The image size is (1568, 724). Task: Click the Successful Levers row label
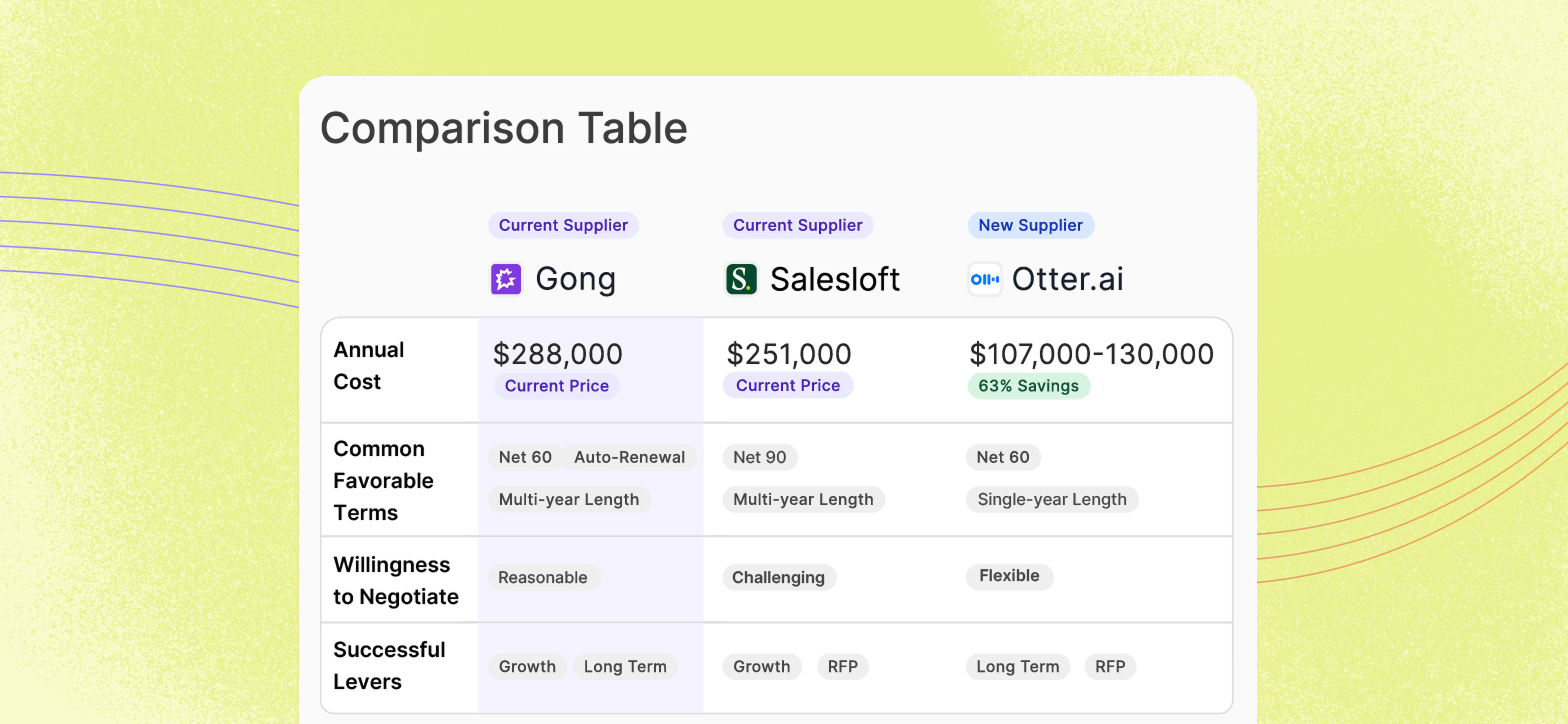click(389, 665)
